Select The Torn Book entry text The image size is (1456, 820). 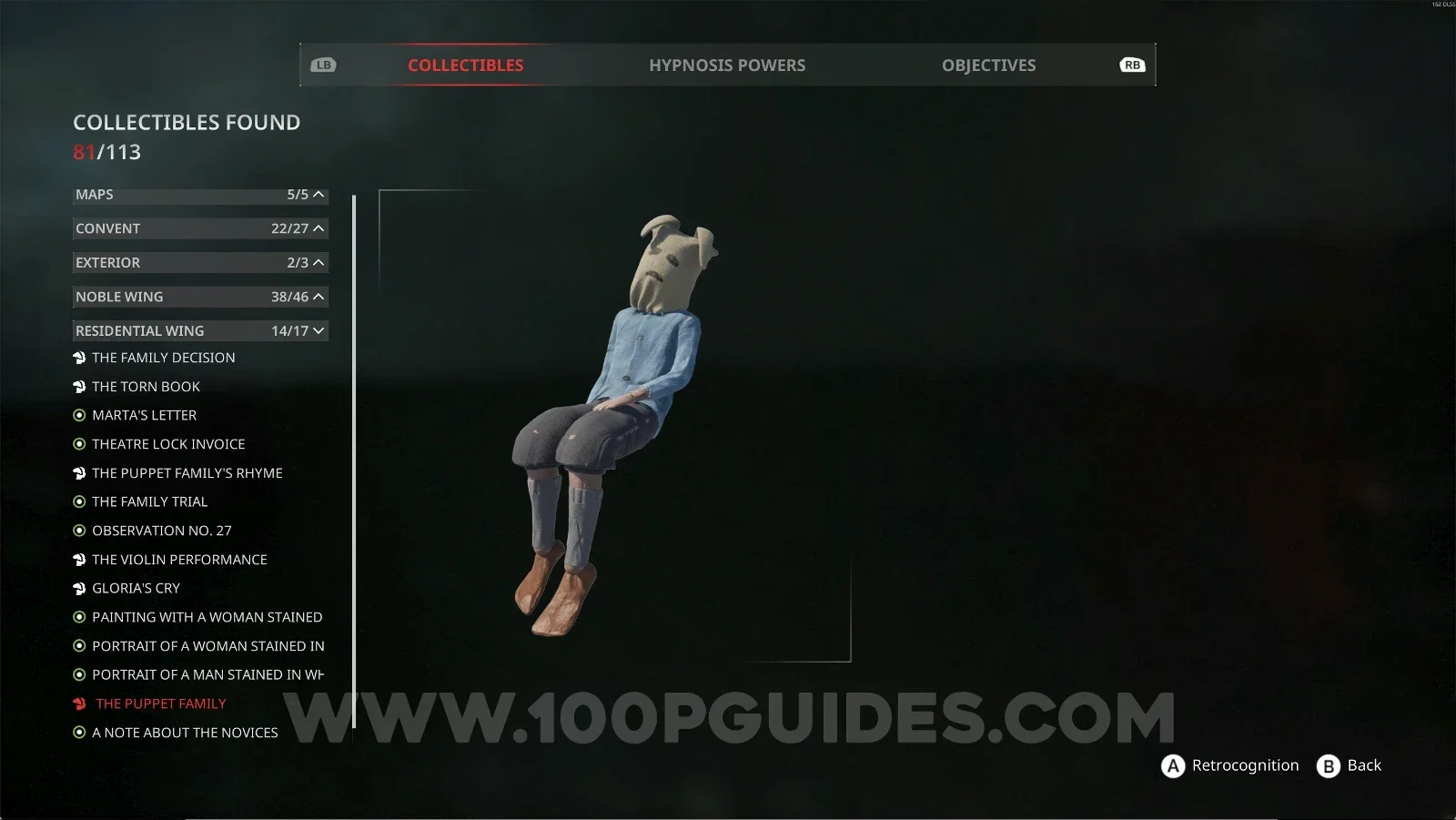click(x=146, y=387)
